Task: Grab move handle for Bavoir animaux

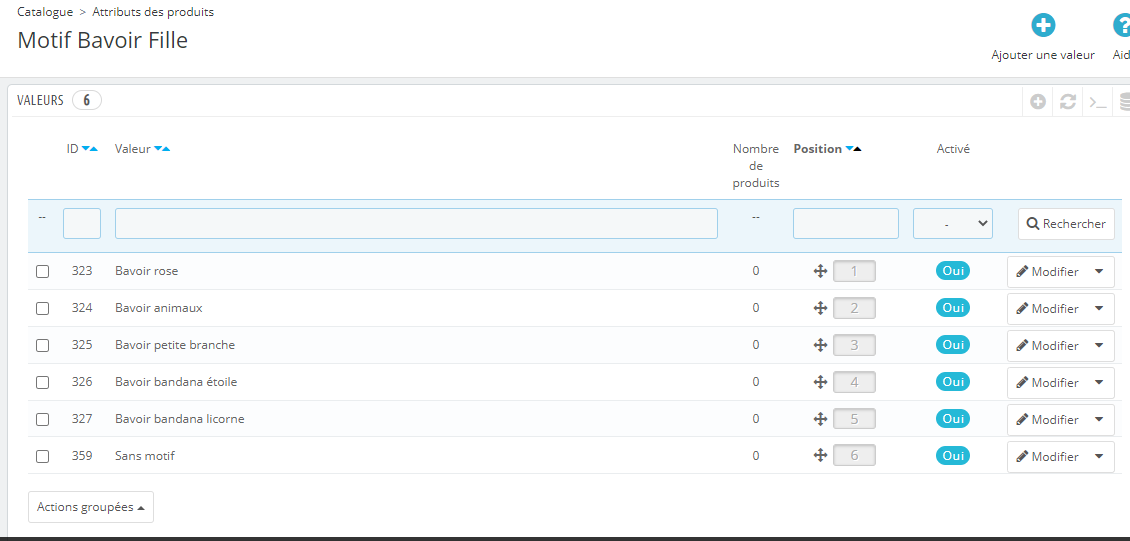Action: [819, 308]
